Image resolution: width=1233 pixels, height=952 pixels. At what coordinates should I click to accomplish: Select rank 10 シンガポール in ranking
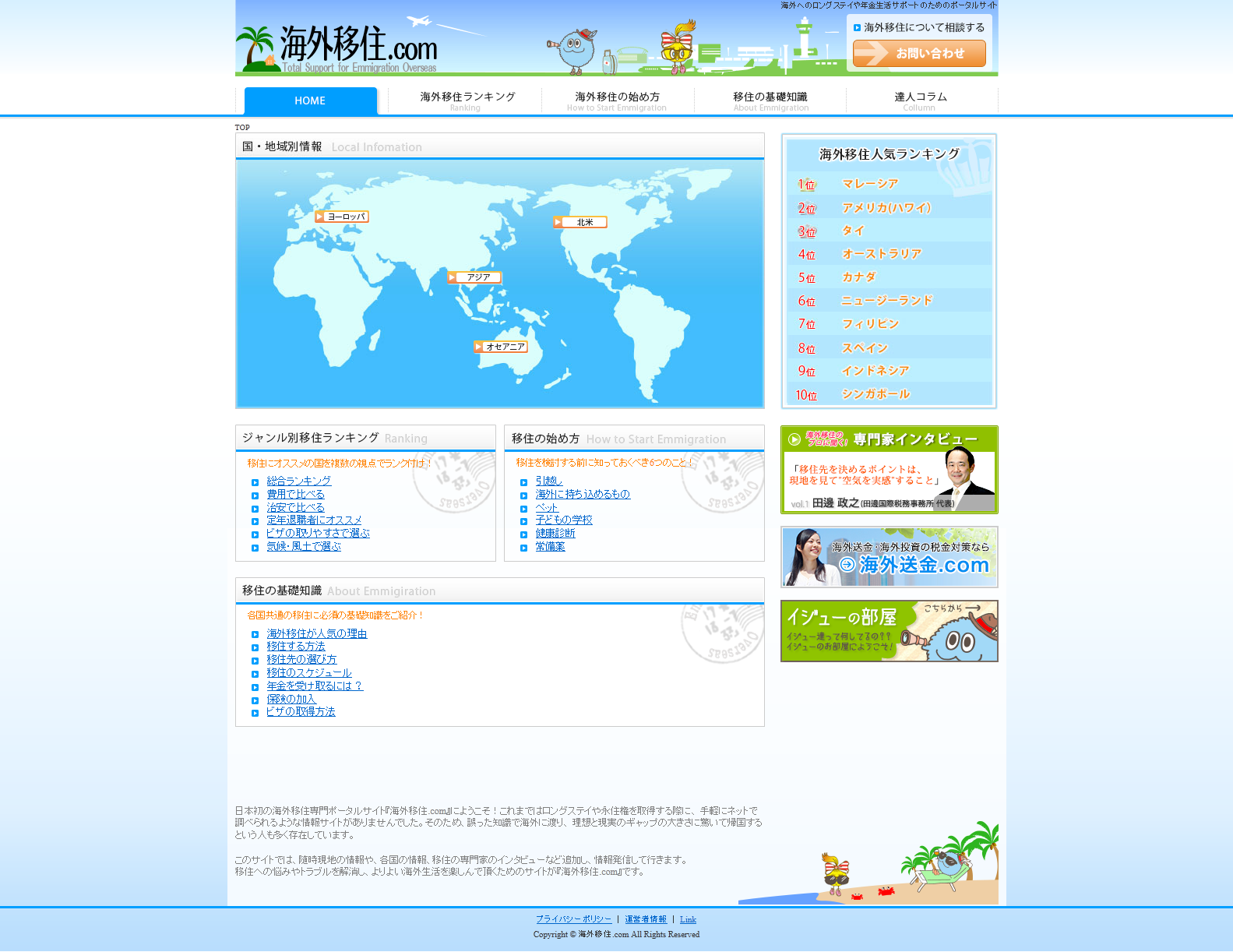tap(889, 394)
